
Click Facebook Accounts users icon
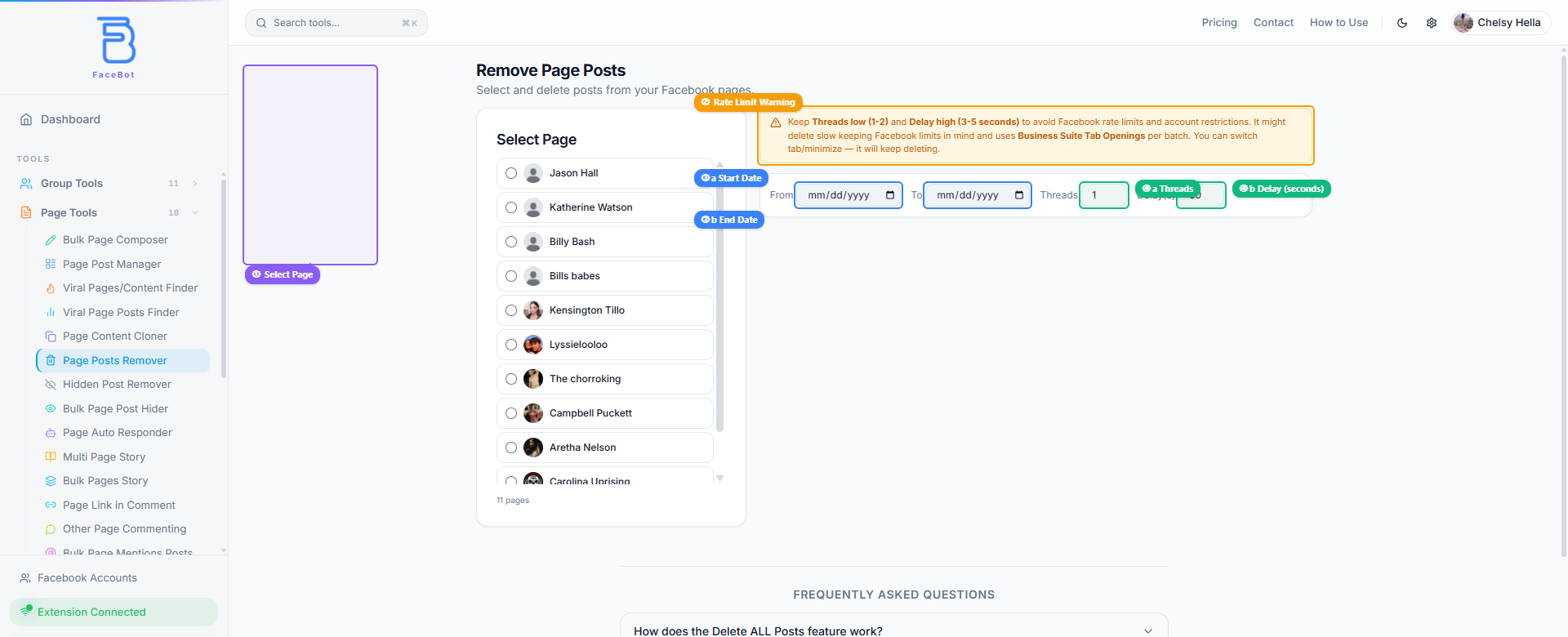pos(25,578)
